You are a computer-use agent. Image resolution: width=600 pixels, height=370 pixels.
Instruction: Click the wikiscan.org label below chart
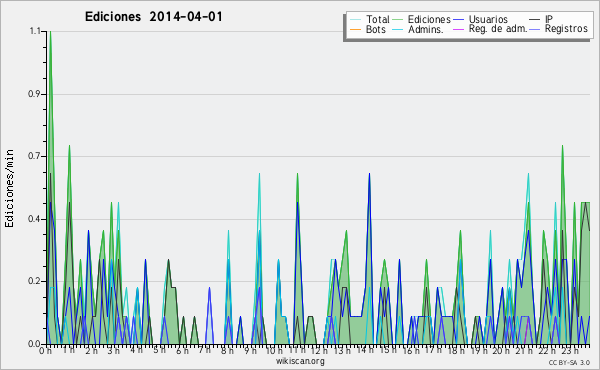[x=300, y=361]
